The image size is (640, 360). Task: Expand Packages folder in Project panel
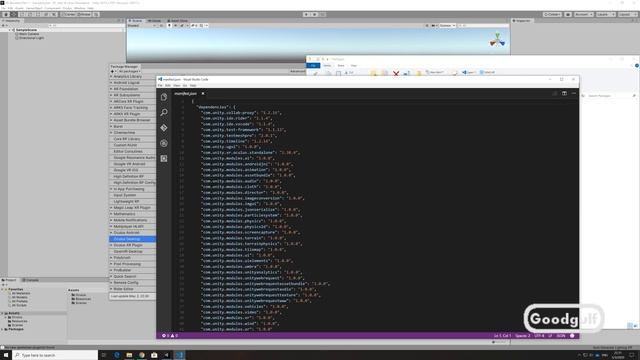coord(2,329)
